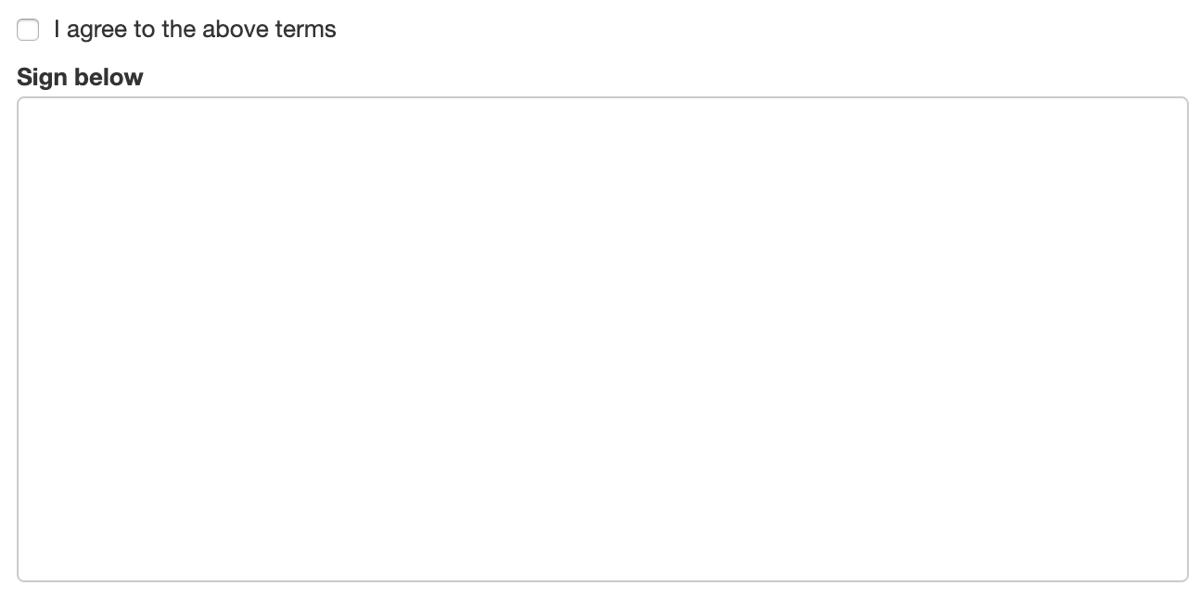The height and width of the screenshot is (599, 1200).
Task: Click the 'Sign below' heading label
Action: pos(80,77)
